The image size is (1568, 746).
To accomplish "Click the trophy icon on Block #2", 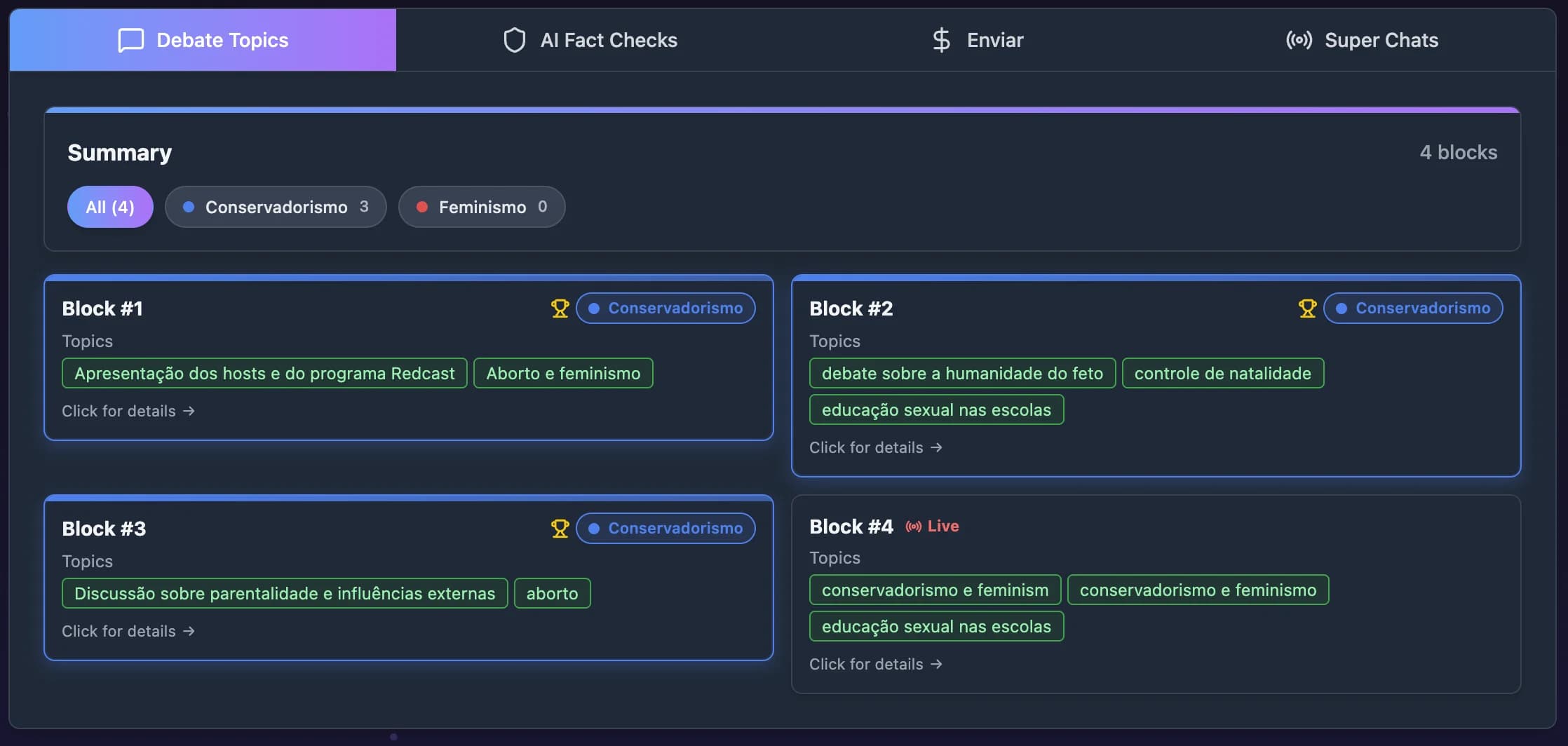I will pyautogui.click(x=1306, y=307).
